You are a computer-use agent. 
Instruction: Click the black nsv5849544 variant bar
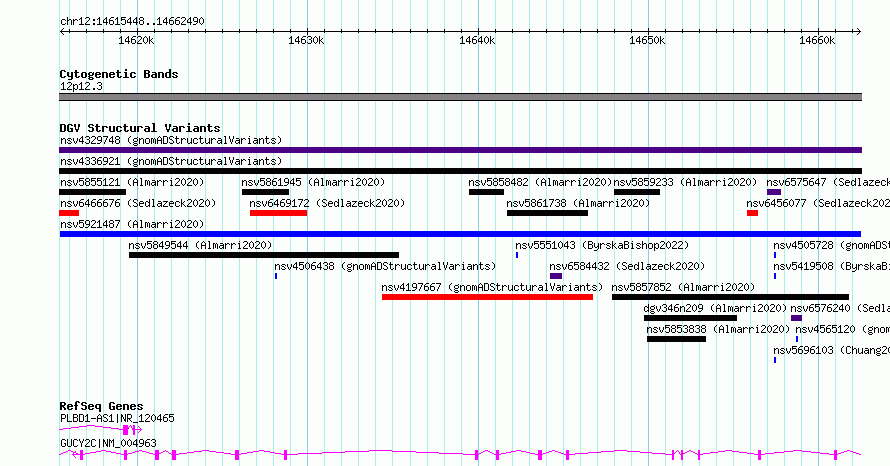[264, 255]
